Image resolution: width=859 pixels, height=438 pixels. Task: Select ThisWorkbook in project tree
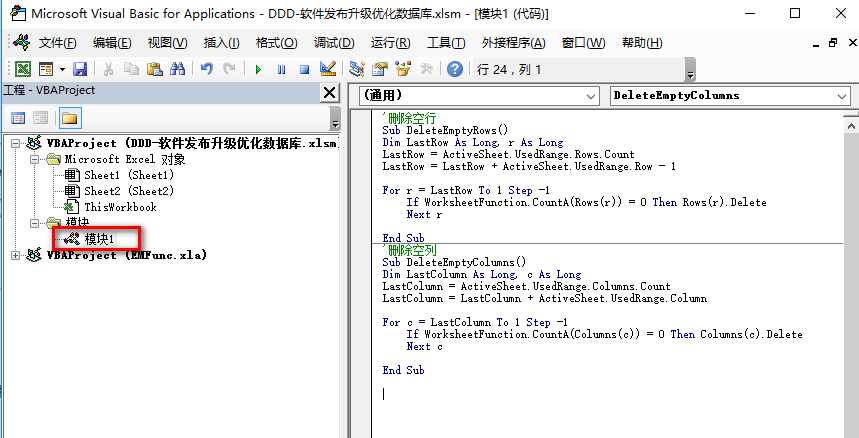point(120,207)
